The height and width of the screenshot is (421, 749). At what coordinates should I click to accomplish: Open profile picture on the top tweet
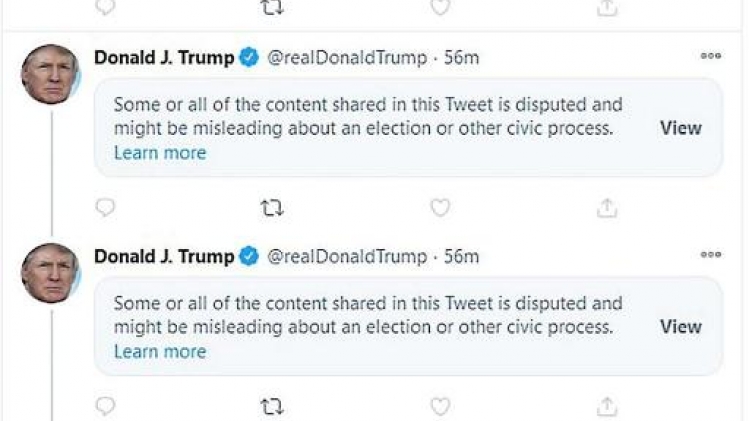50,74
